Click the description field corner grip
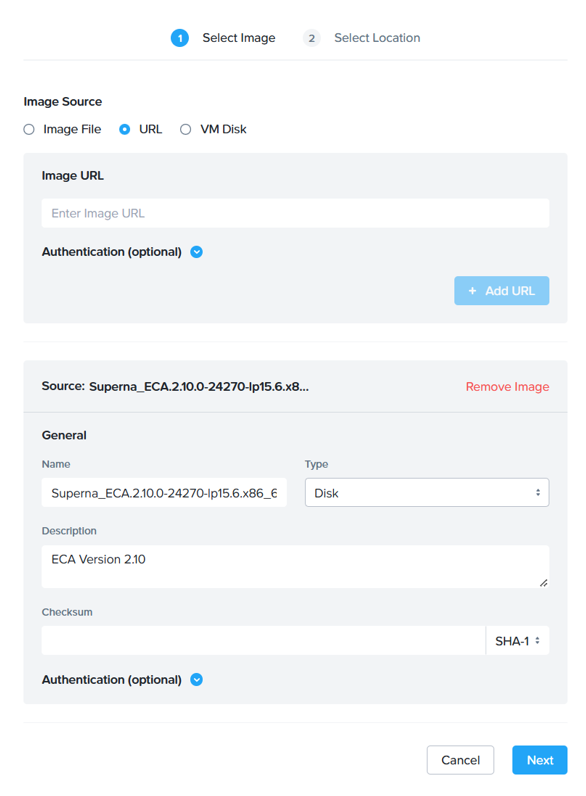The width and height of the screenshot is (586, 796). (x=543, y=583)
